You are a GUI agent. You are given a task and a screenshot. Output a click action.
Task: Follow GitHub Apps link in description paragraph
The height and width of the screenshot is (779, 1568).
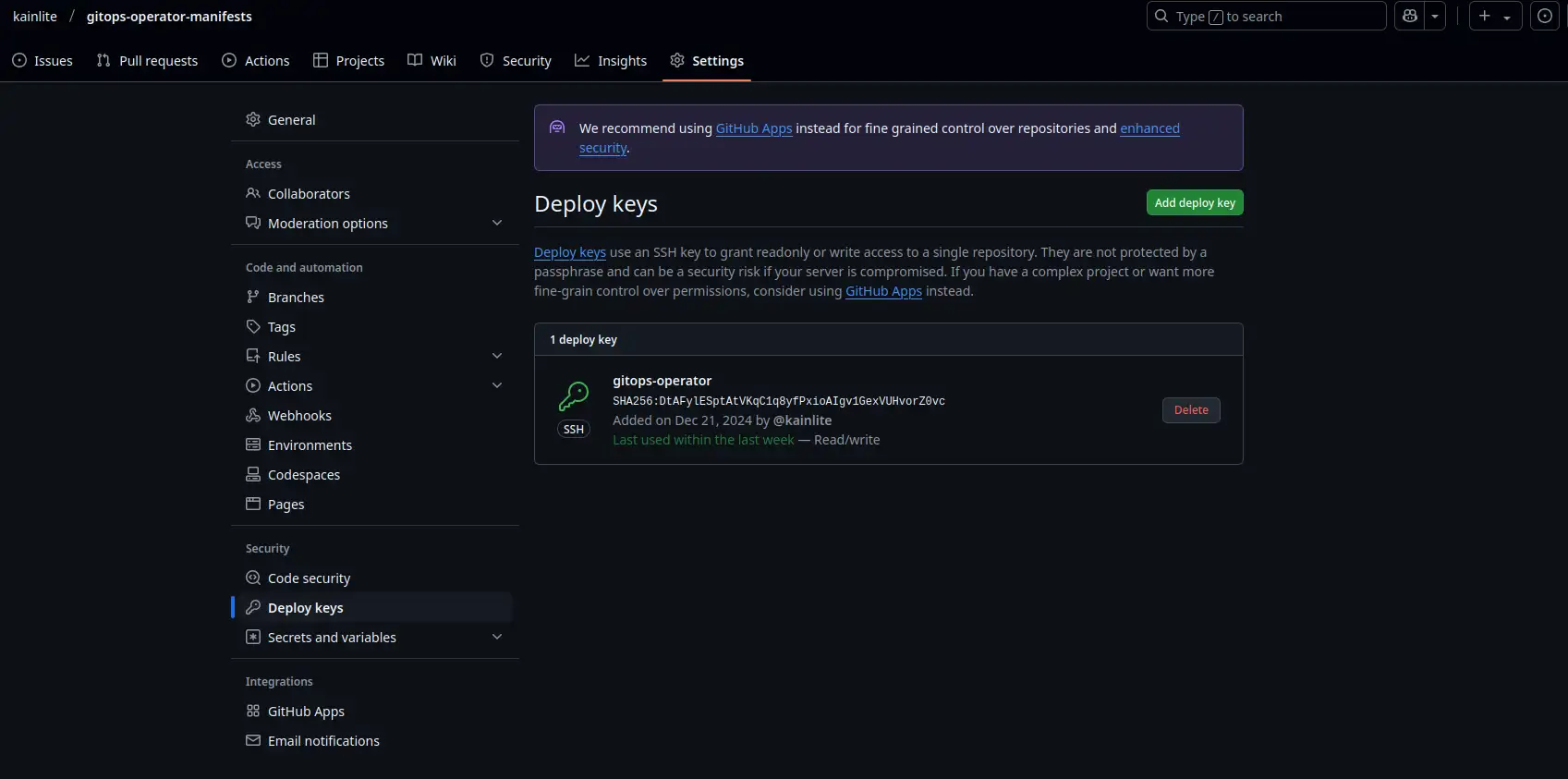tap(883, 291)
